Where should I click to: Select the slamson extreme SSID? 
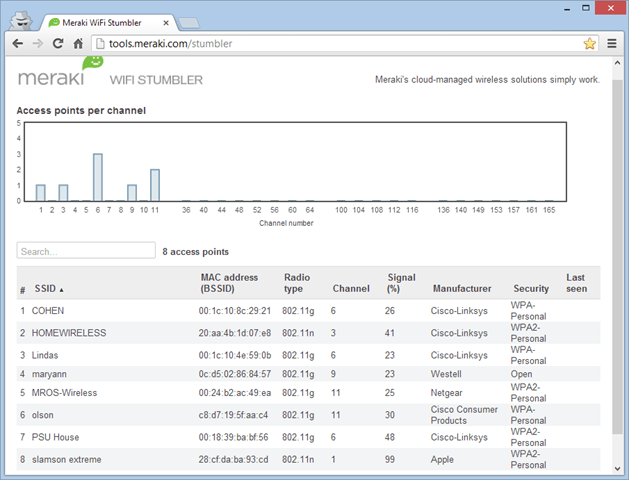tap(67, 460)
